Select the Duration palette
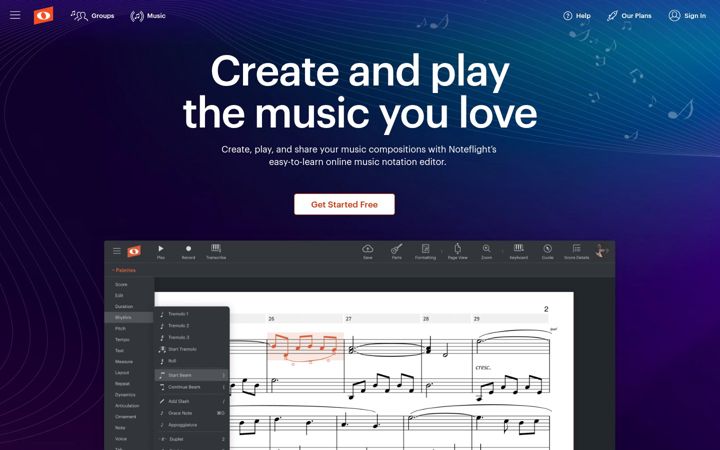This screenshot has height=450, width=720. (124, 307)
